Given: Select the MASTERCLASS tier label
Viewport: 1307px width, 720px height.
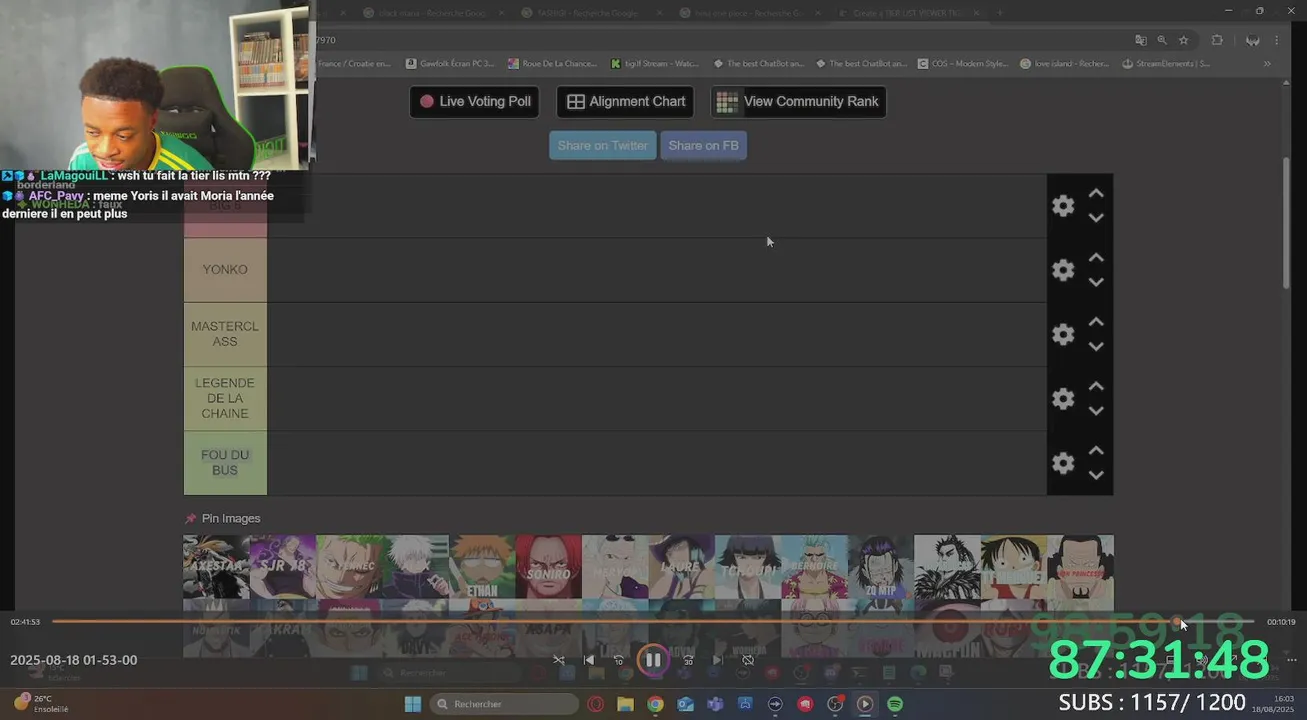Looking at the screenshot, I should click(225, 334).
